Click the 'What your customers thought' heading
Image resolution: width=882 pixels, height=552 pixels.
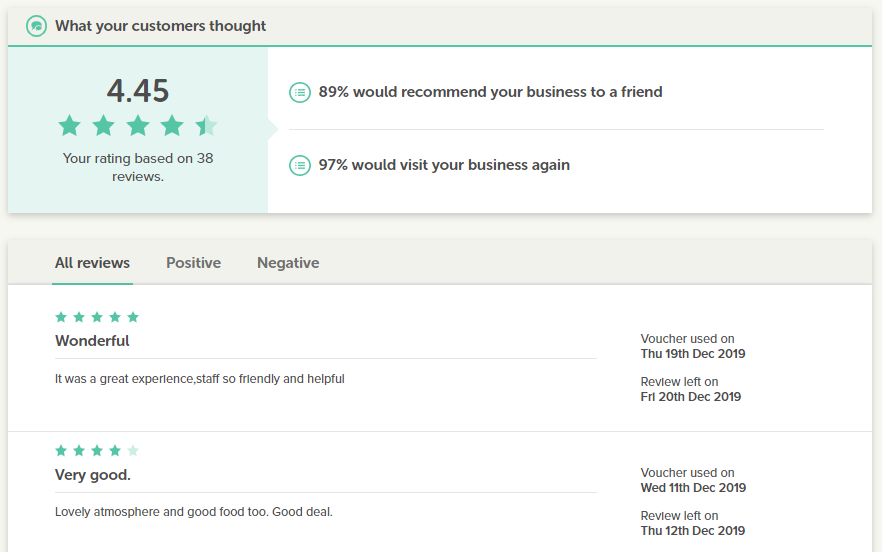pos(160,26)
